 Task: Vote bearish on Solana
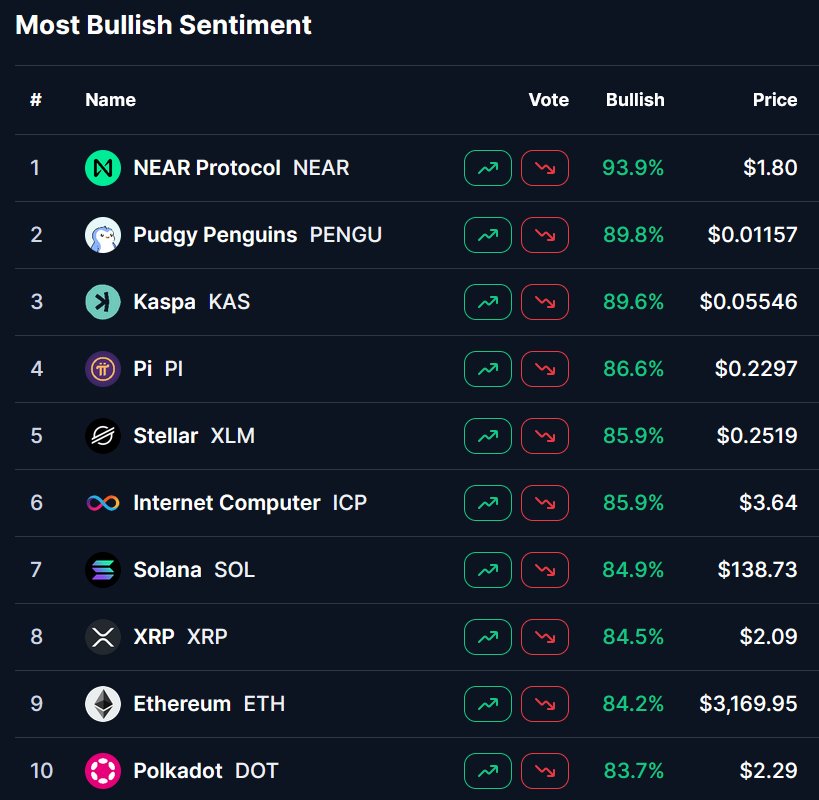(x=545, y=570)
